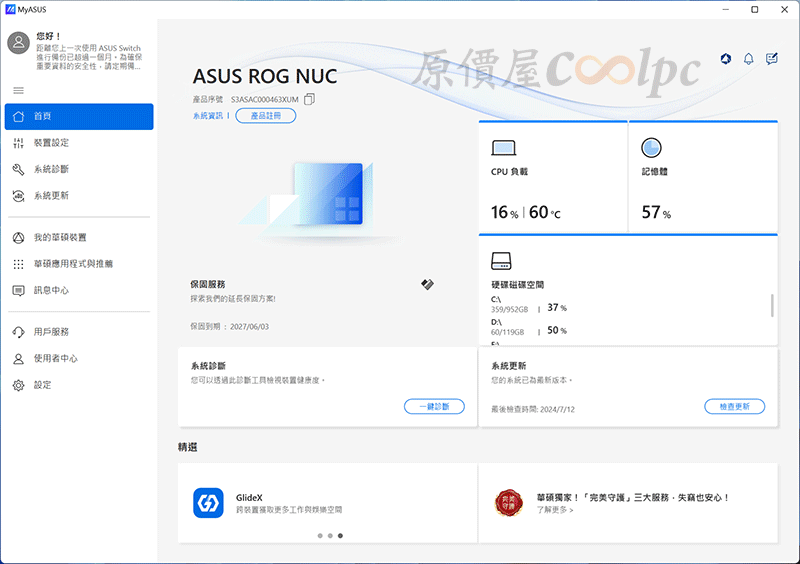Open 系統更新 sidebar menu item
The height and width of the screenshot is (564, 800).
tap(79, 196)
